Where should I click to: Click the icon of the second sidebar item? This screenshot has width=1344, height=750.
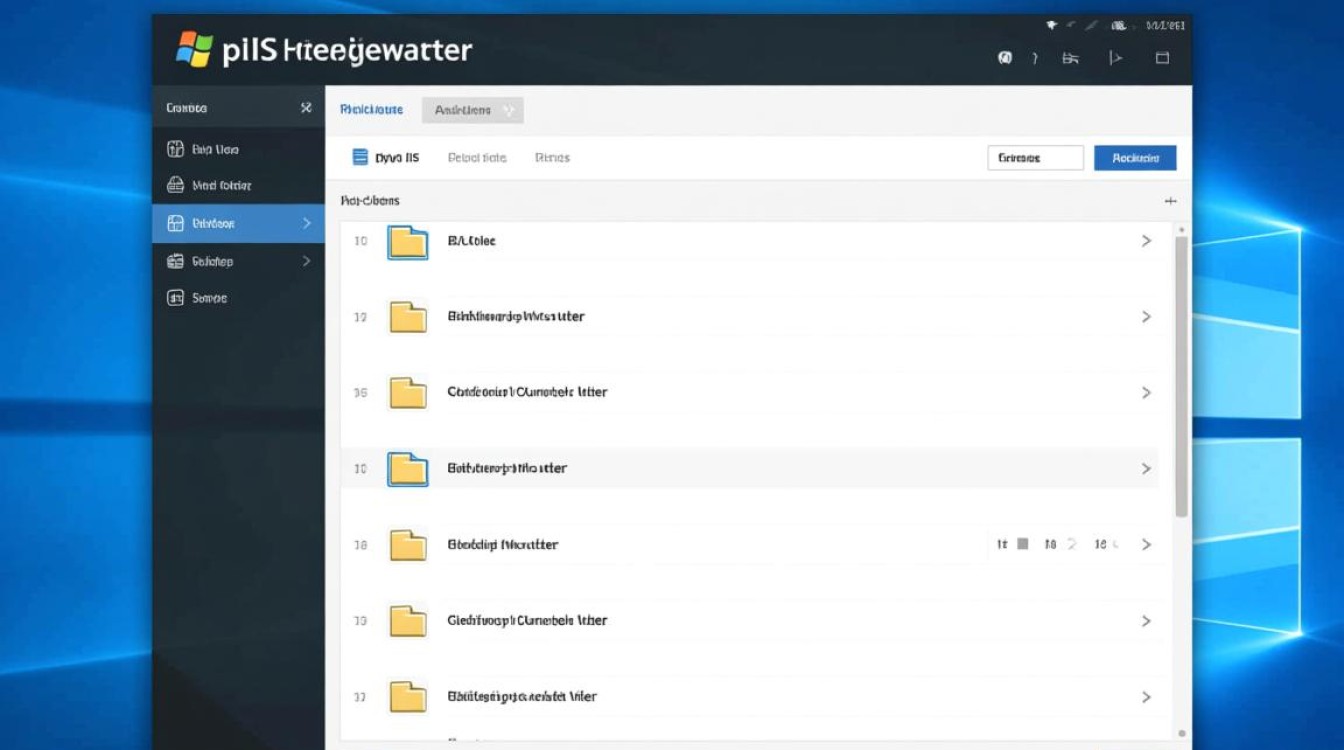pyautogui.click(x=174, y=185)
